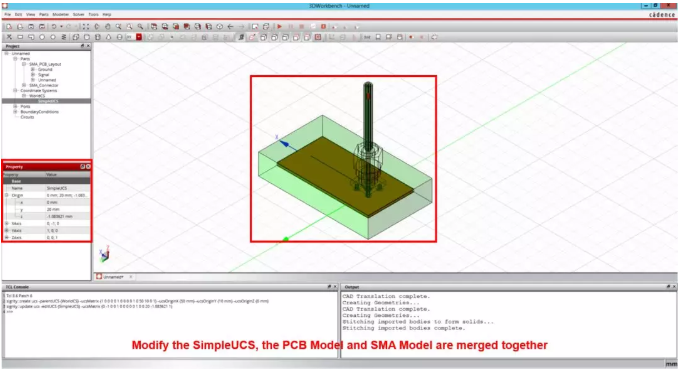This screenshot has width=681, height=371.
Task: Select the draw rectangle shape icon
Action: [20, 37]
